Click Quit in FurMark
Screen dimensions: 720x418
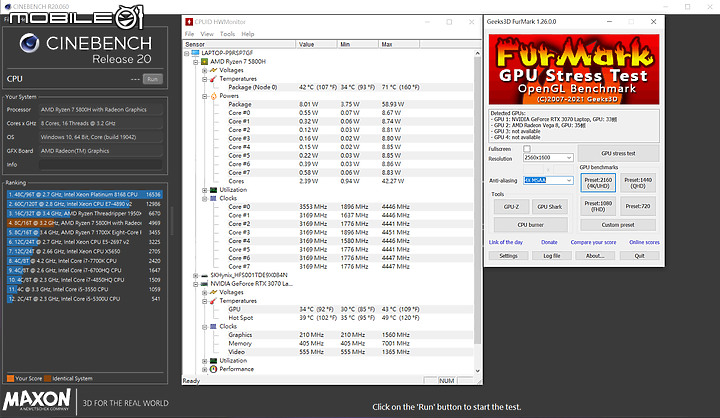click(639, 256)
